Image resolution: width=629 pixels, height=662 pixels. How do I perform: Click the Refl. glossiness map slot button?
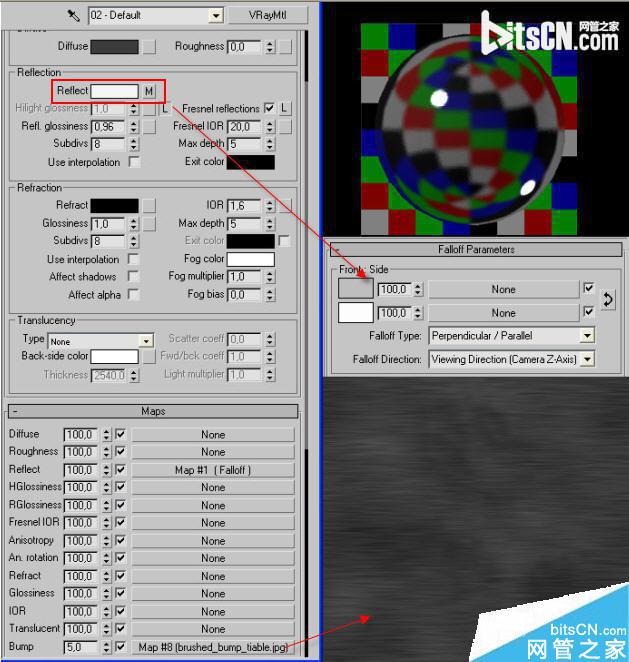149,127
